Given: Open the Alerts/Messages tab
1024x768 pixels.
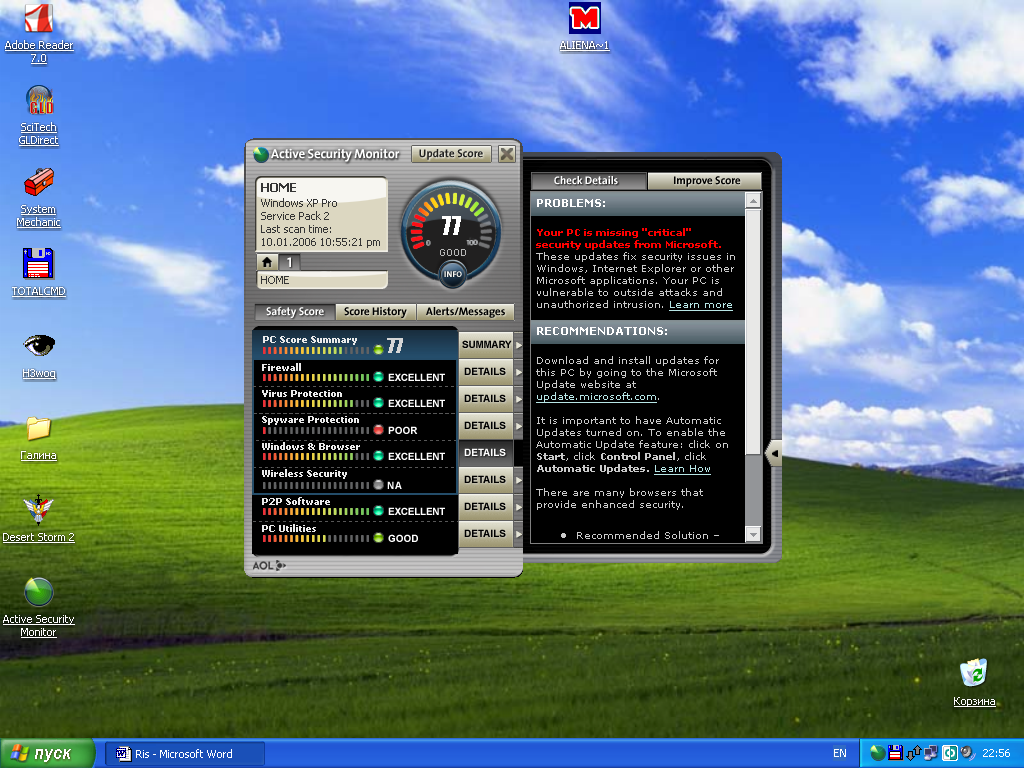Looking at the screenshot, I should (x=465, y=312).
